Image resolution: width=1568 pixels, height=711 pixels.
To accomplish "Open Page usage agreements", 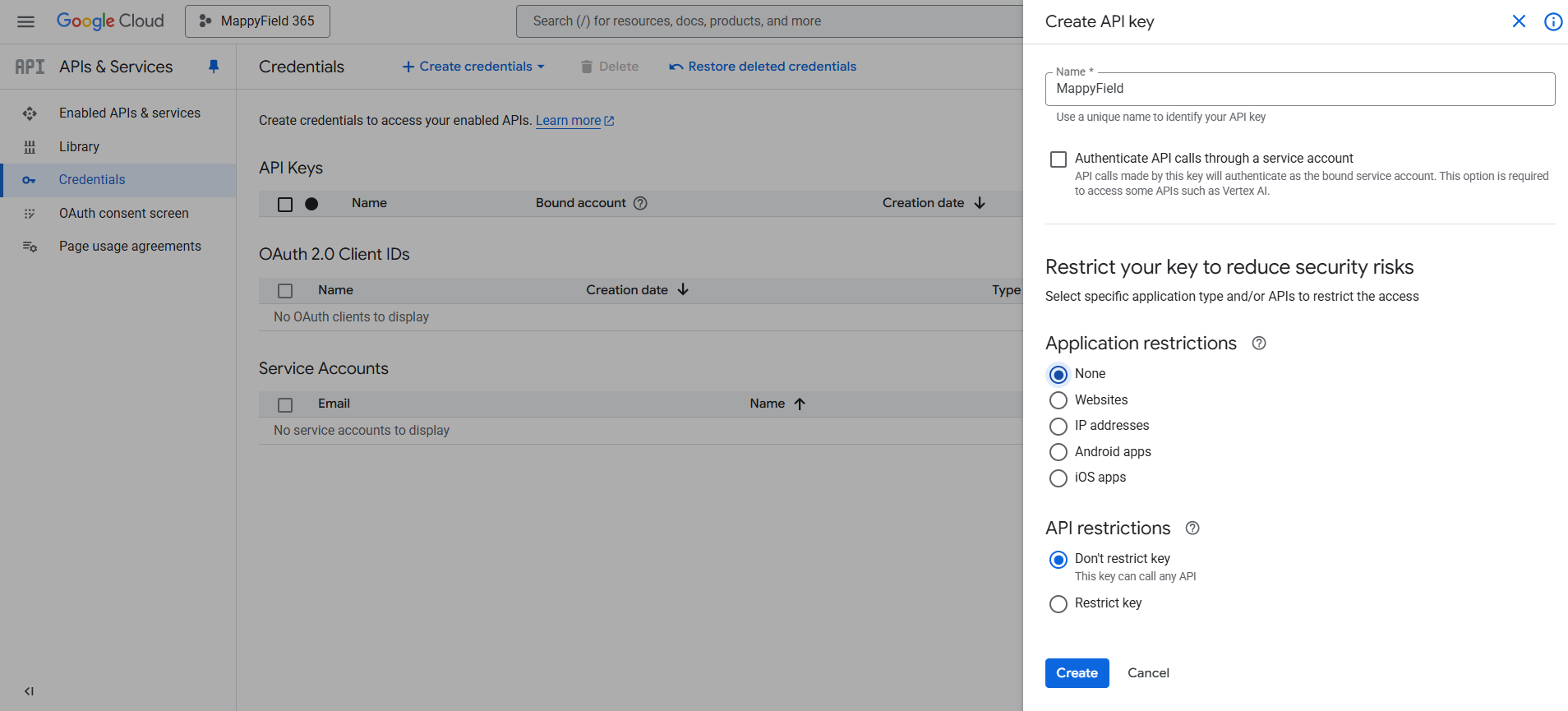I will click(130, 246).
